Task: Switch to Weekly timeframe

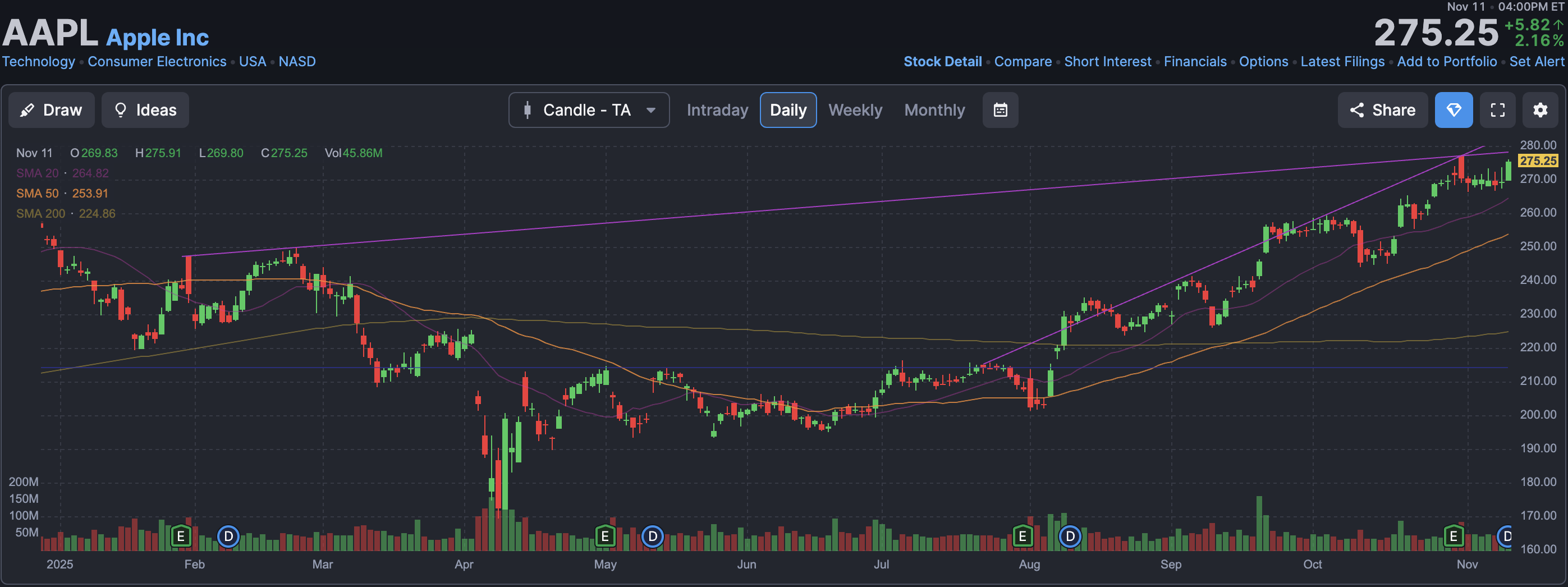Action: [x=855, y=110]
